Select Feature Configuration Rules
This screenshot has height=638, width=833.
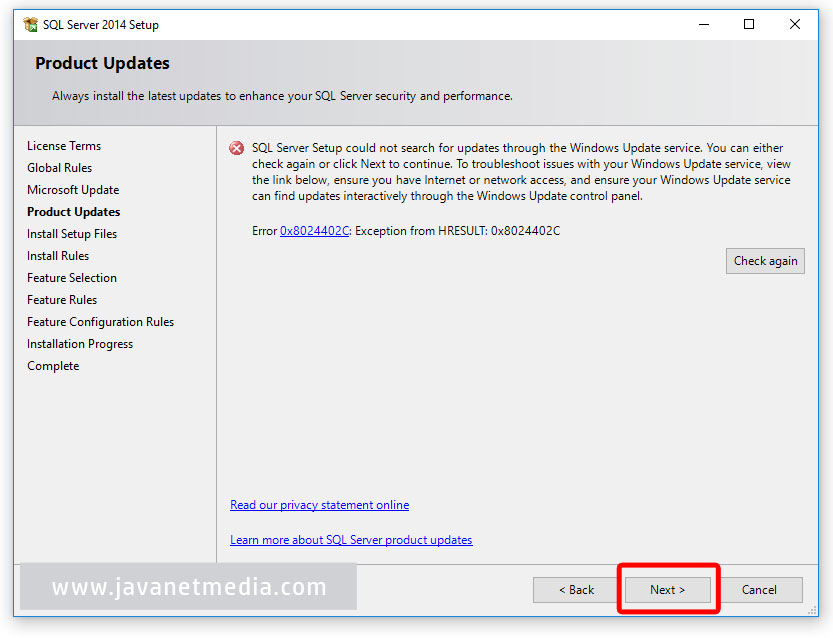[100, 321]
